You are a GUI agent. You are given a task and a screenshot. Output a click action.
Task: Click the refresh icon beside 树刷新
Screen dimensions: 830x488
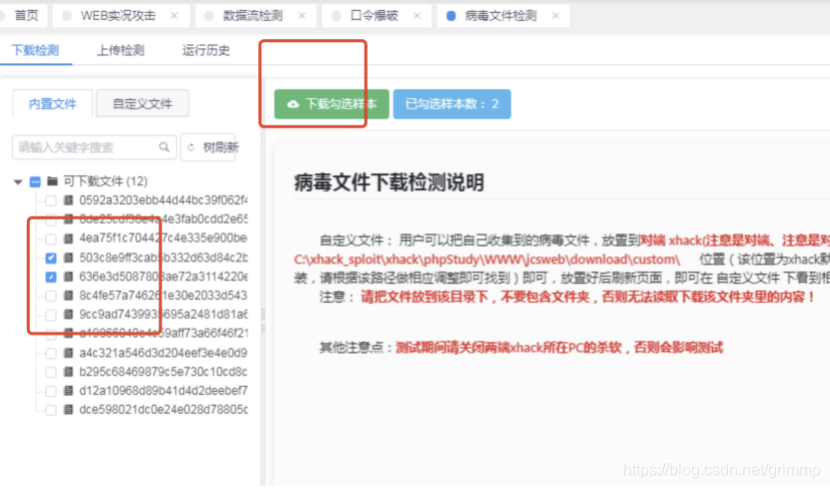(191, 147)
